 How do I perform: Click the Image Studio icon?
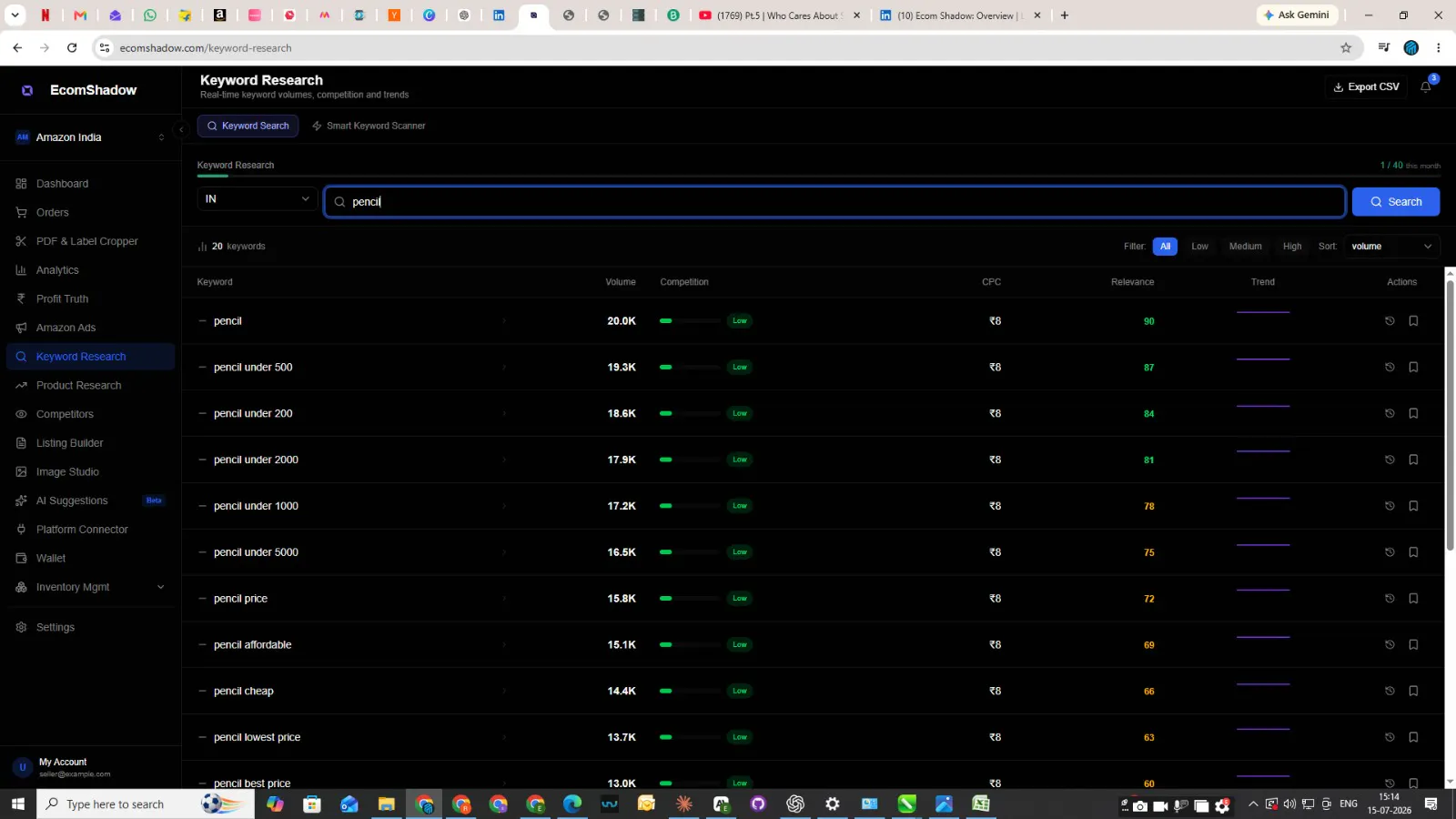pos(21,472)
